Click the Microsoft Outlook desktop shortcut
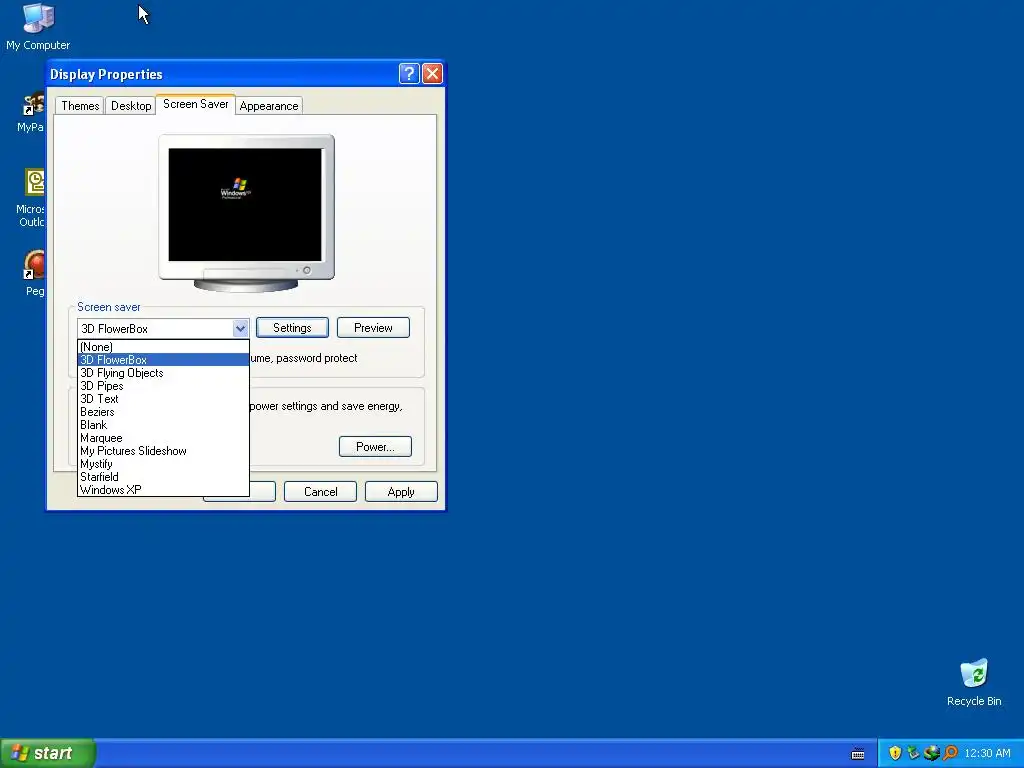This screenshot has height=768, width=1024. (x=33, y=197)
